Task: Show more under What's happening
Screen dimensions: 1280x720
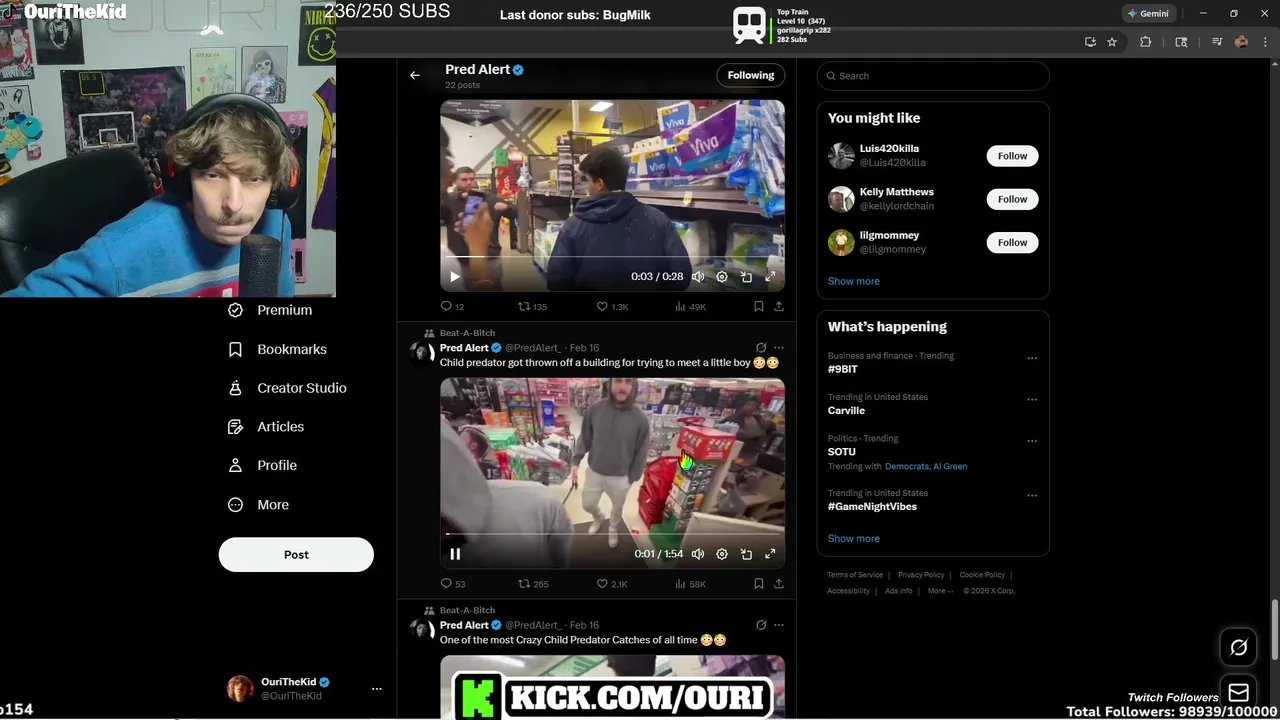Action: pyautogui.click(x=854, y=539)
